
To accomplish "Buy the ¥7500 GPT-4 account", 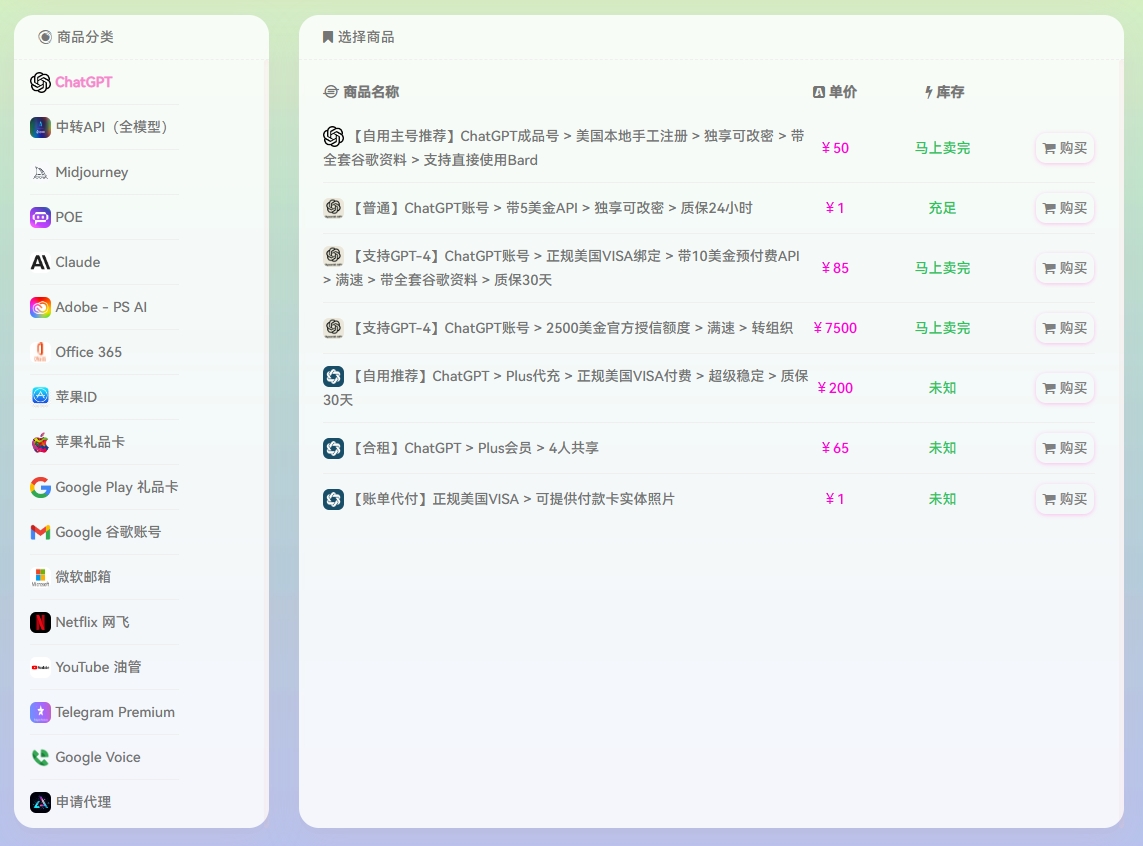I will (1064, 329).
